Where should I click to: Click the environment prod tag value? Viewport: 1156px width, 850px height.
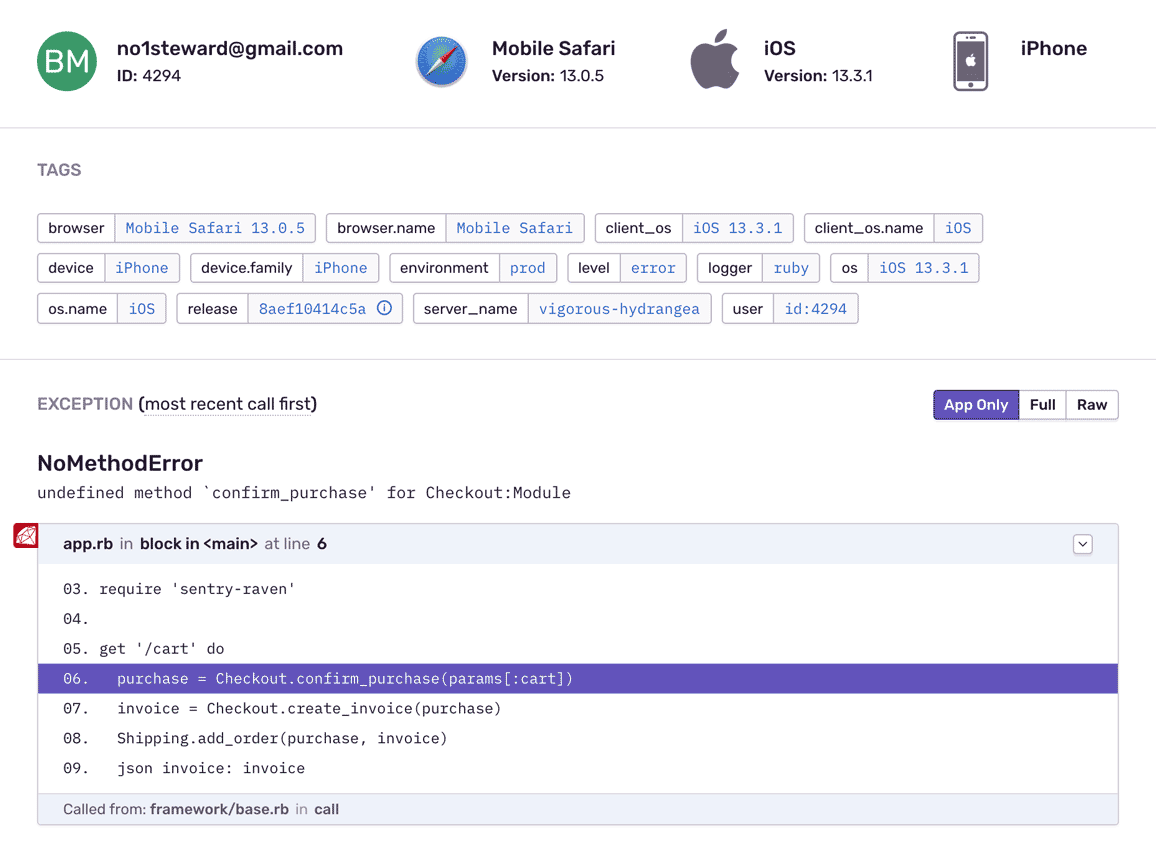(527, 268)
